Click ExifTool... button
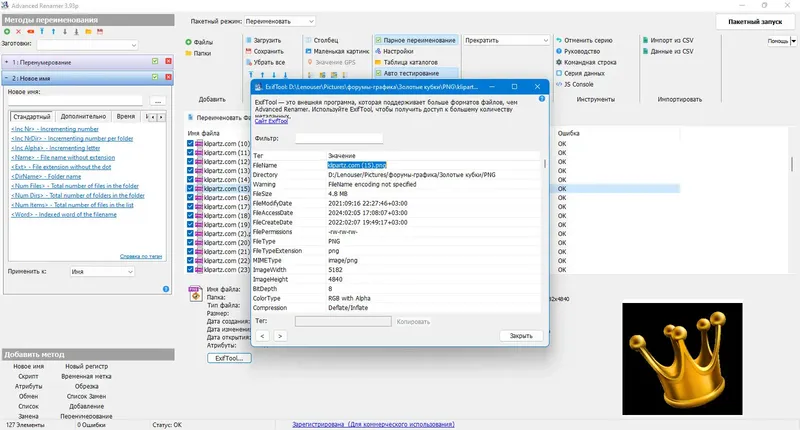Image resolution: width=800 pixels, height=430 pixels. 229,358
